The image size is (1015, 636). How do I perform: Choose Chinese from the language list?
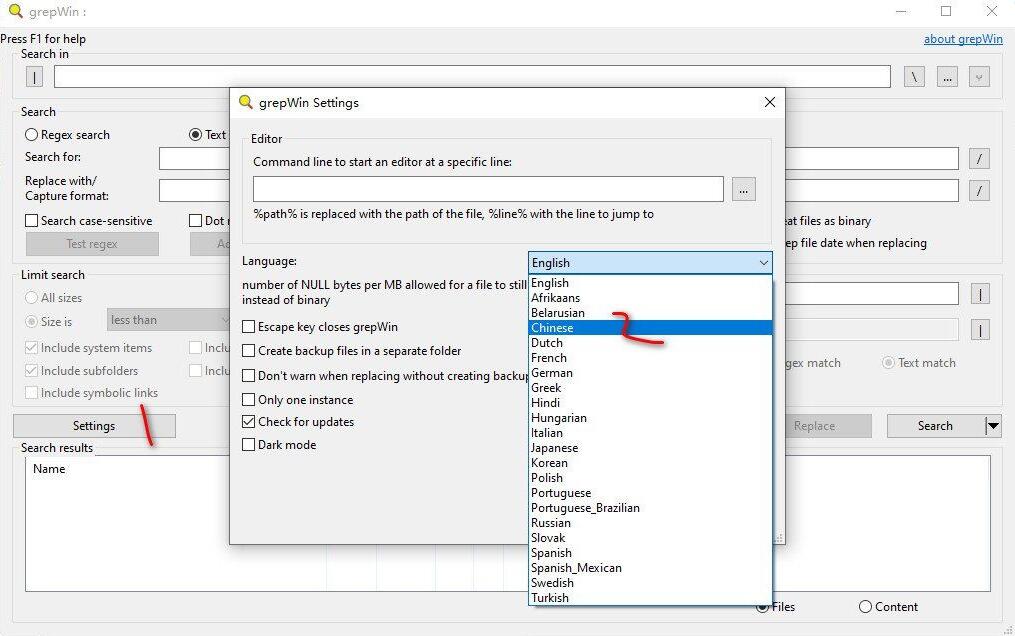[552, 328]
